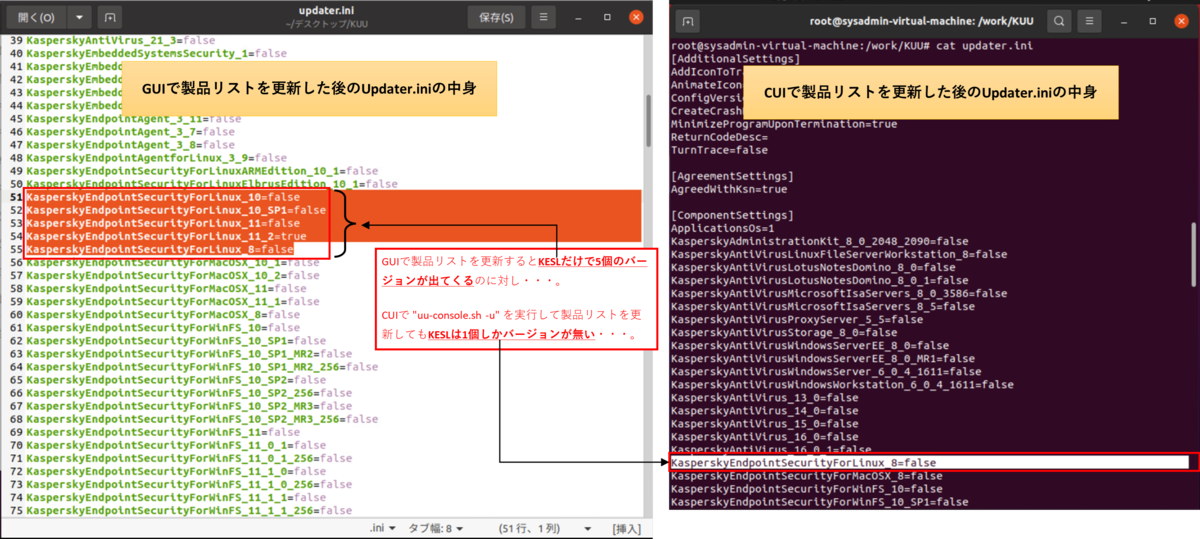Click line 55 KasperskyEndpointSecurityForLinux_8=false in gedit
The width and height of the screenshot is (1200, 539).
coord(160,249)
